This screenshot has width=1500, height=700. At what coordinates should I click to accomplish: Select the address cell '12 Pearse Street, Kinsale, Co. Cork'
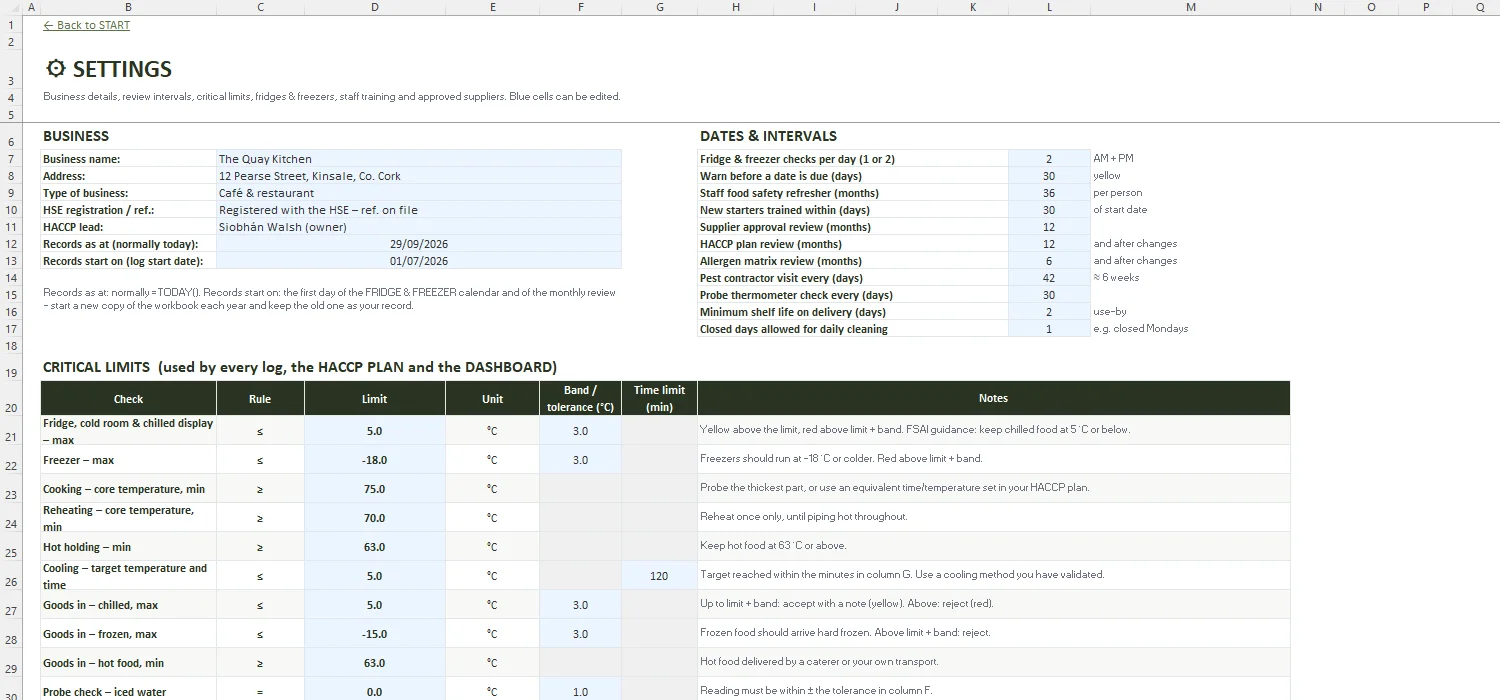[419, 176]
